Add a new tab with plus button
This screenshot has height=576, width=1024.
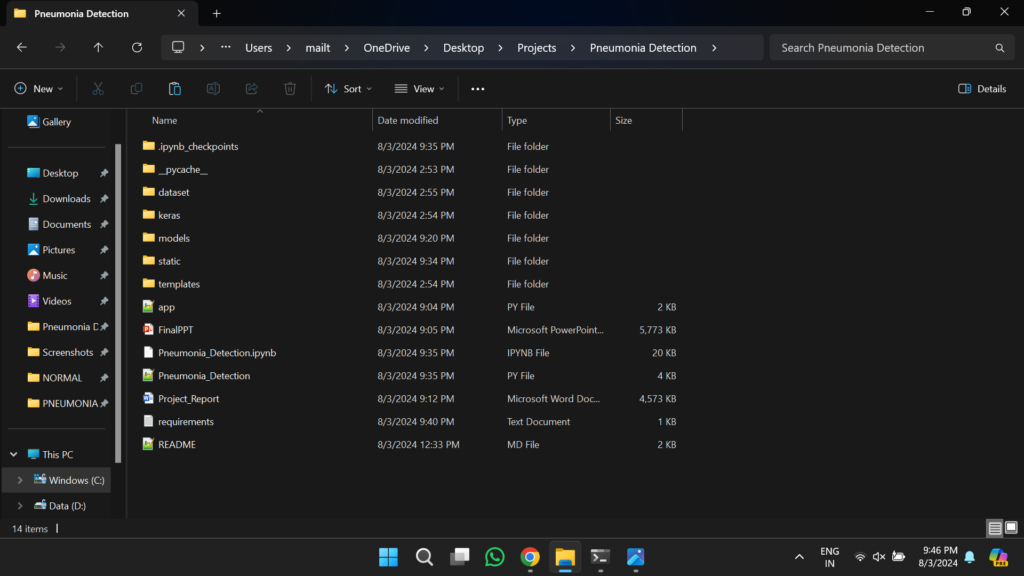tap(217, 14)
